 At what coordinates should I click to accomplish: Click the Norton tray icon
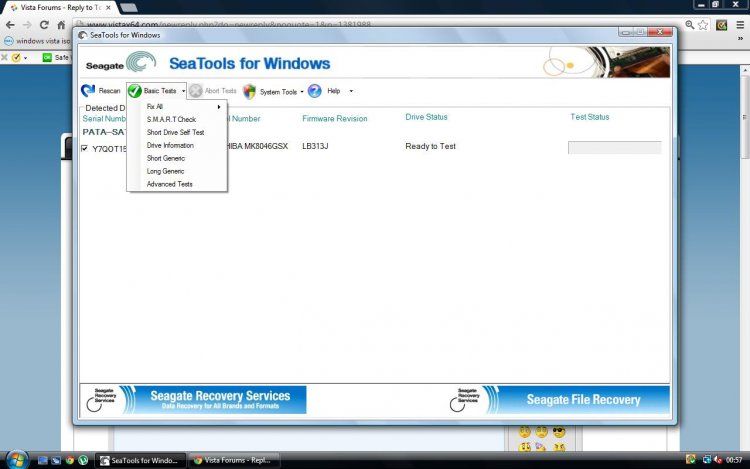click(x=690, y=460)
